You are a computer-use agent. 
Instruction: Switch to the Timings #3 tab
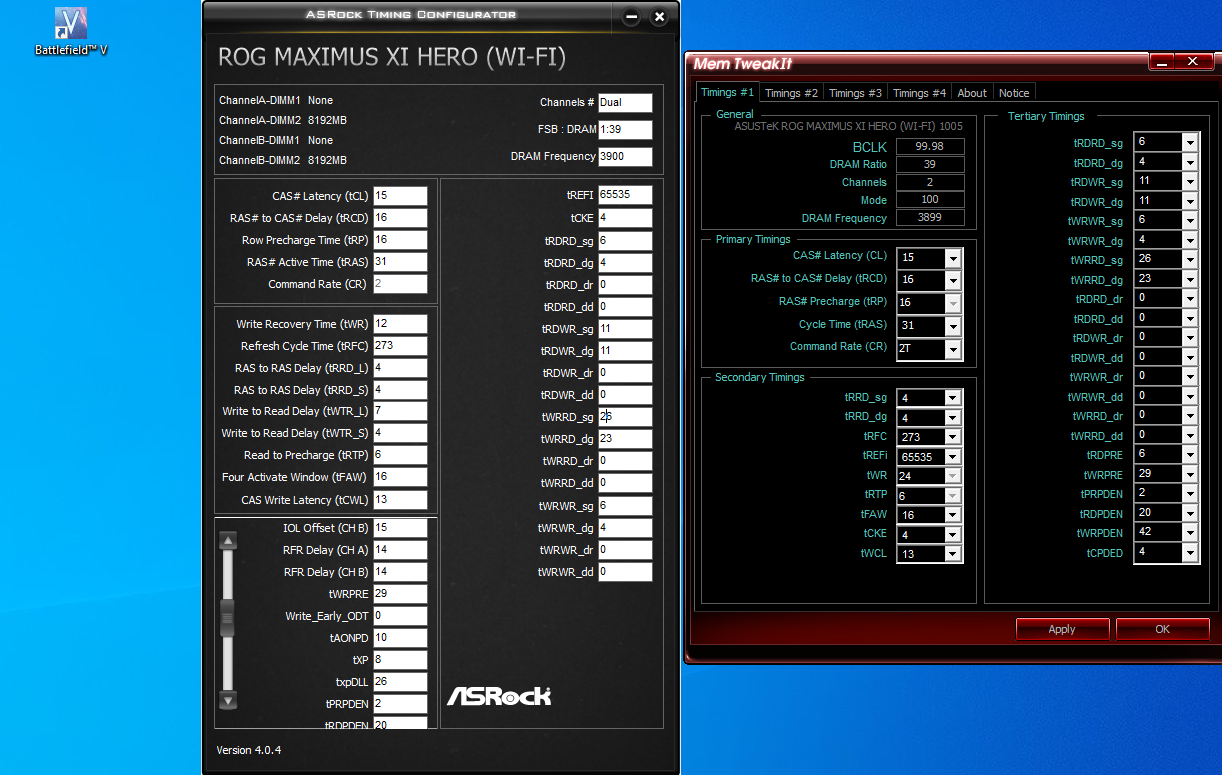pos(855,93)
